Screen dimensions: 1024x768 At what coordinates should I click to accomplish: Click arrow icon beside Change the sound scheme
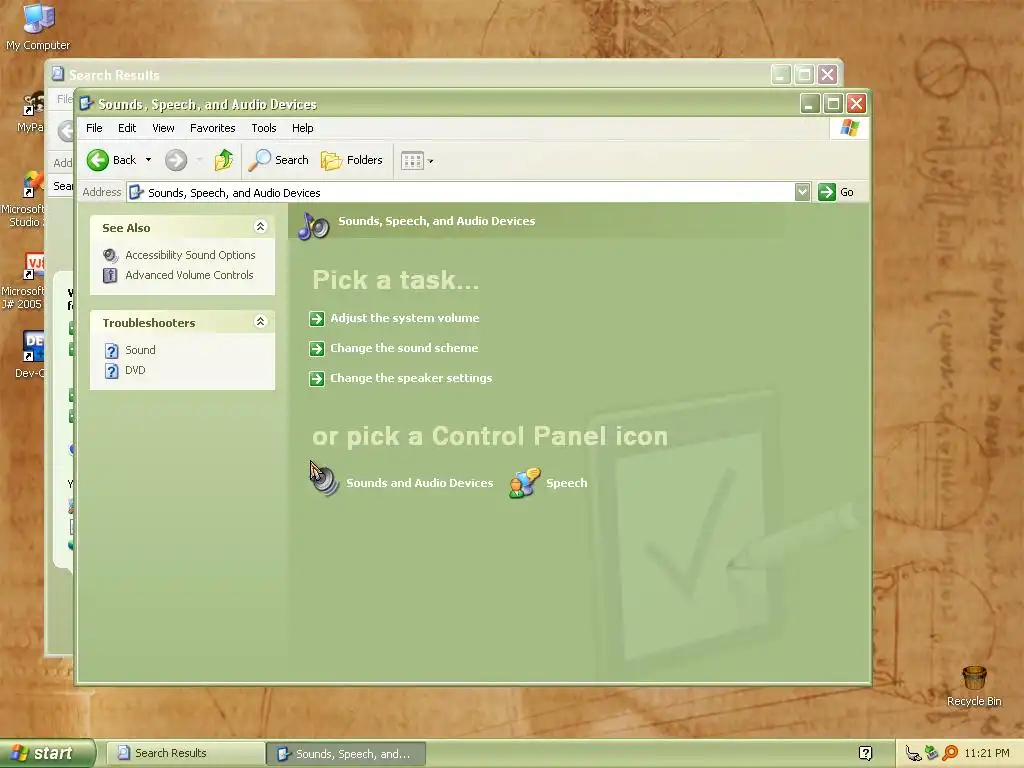[x=317, y=349]
